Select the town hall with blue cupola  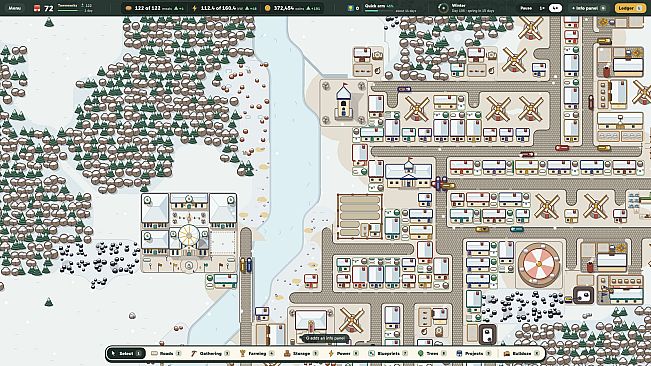[409, 174]
